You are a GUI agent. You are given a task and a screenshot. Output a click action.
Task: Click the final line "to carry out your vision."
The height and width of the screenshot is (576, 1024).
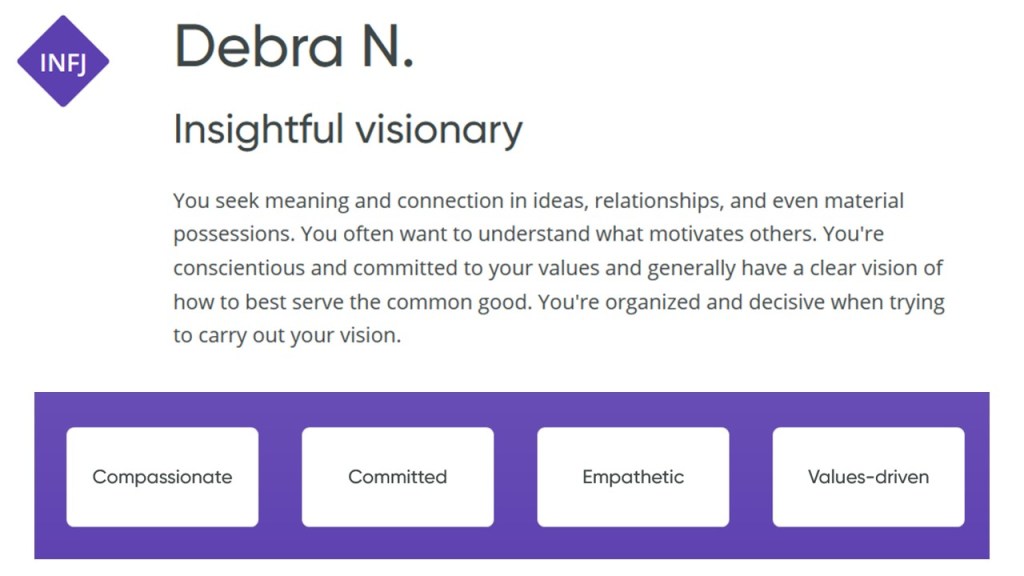[286, 336]
